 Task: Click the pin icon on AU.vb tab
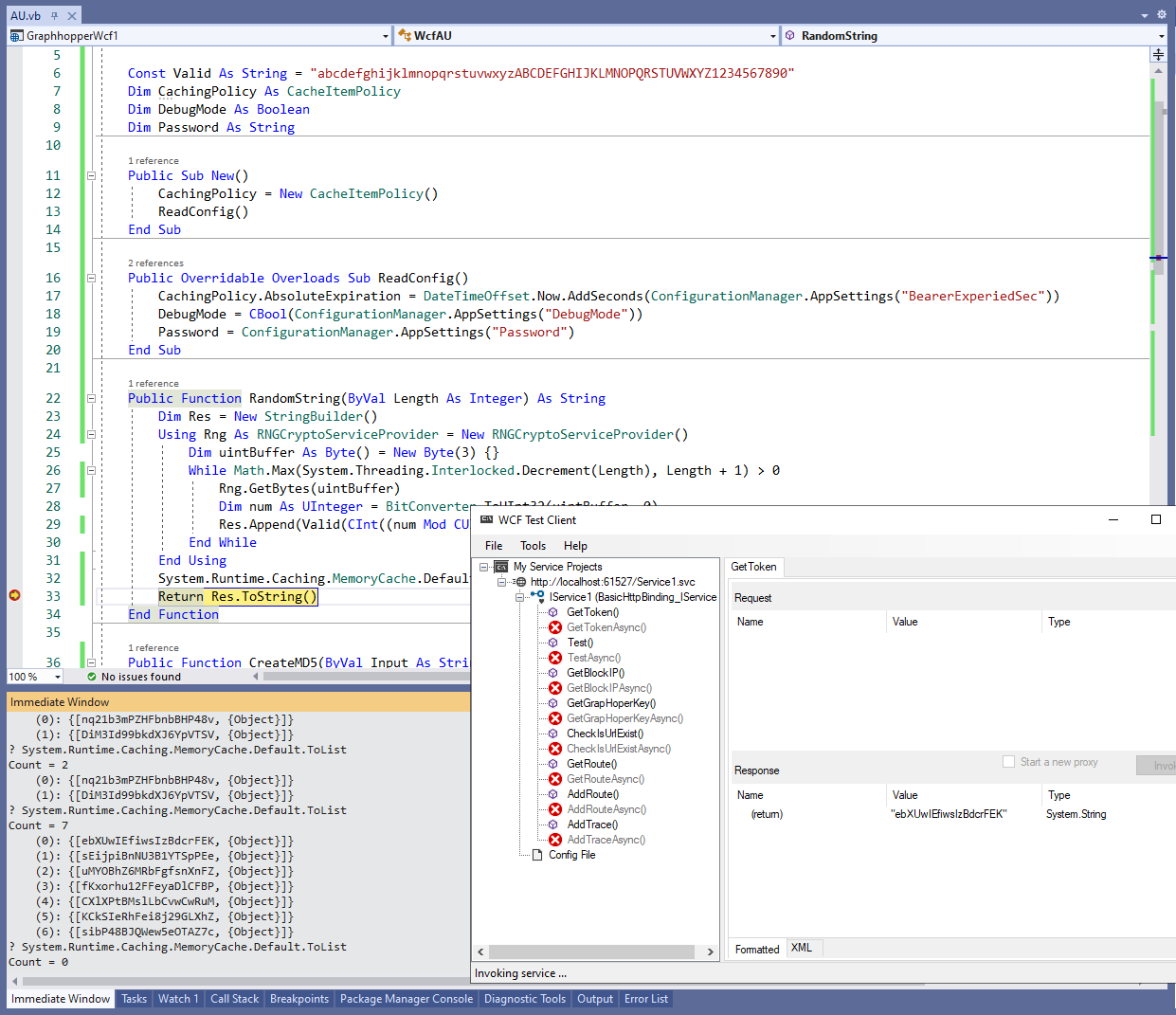(x=55, y=15)
